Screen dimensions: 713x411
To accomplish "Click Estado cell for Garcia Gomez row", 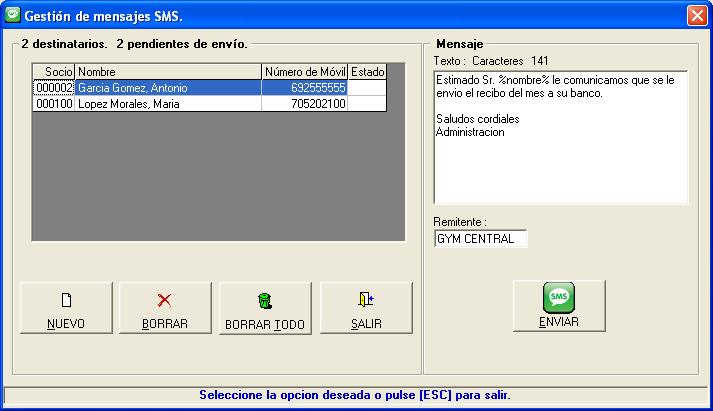I will (x=367, y=88).
